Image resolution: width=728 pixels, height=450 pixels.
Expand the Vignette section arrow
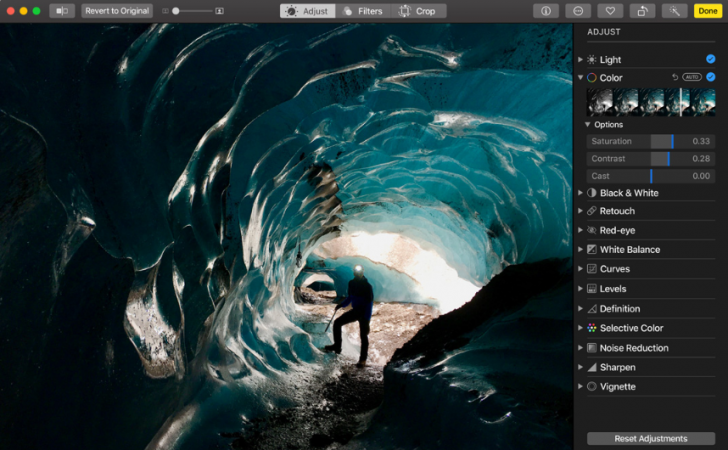(x=580, y=386)
